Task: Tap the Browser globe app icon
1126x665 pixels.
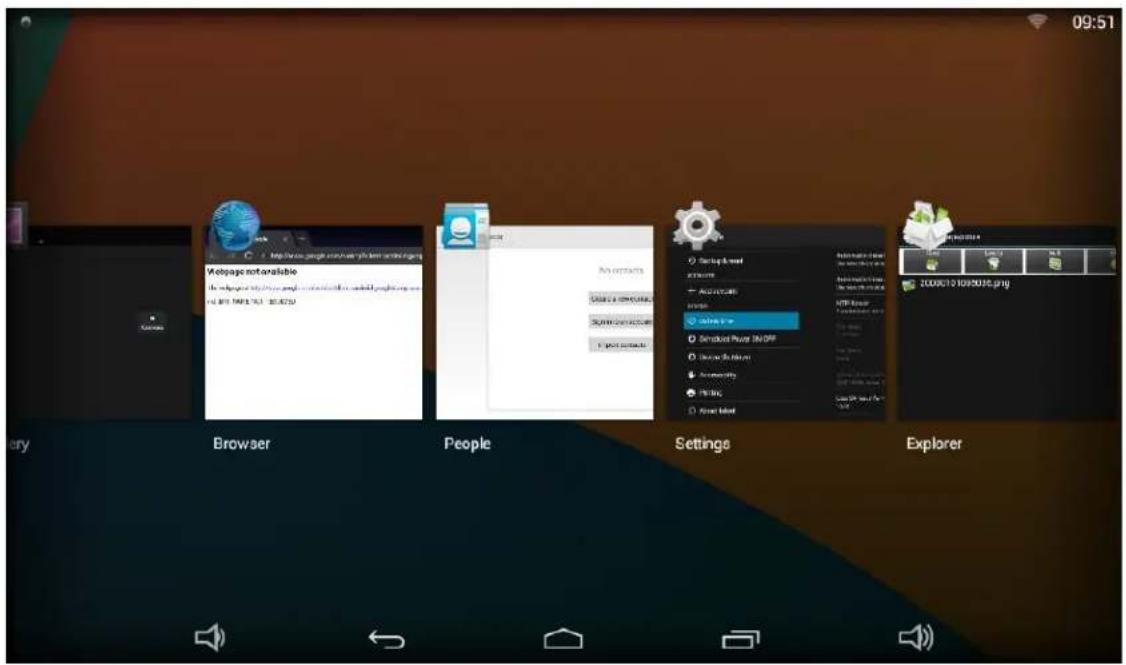Action: pos(236,226)
